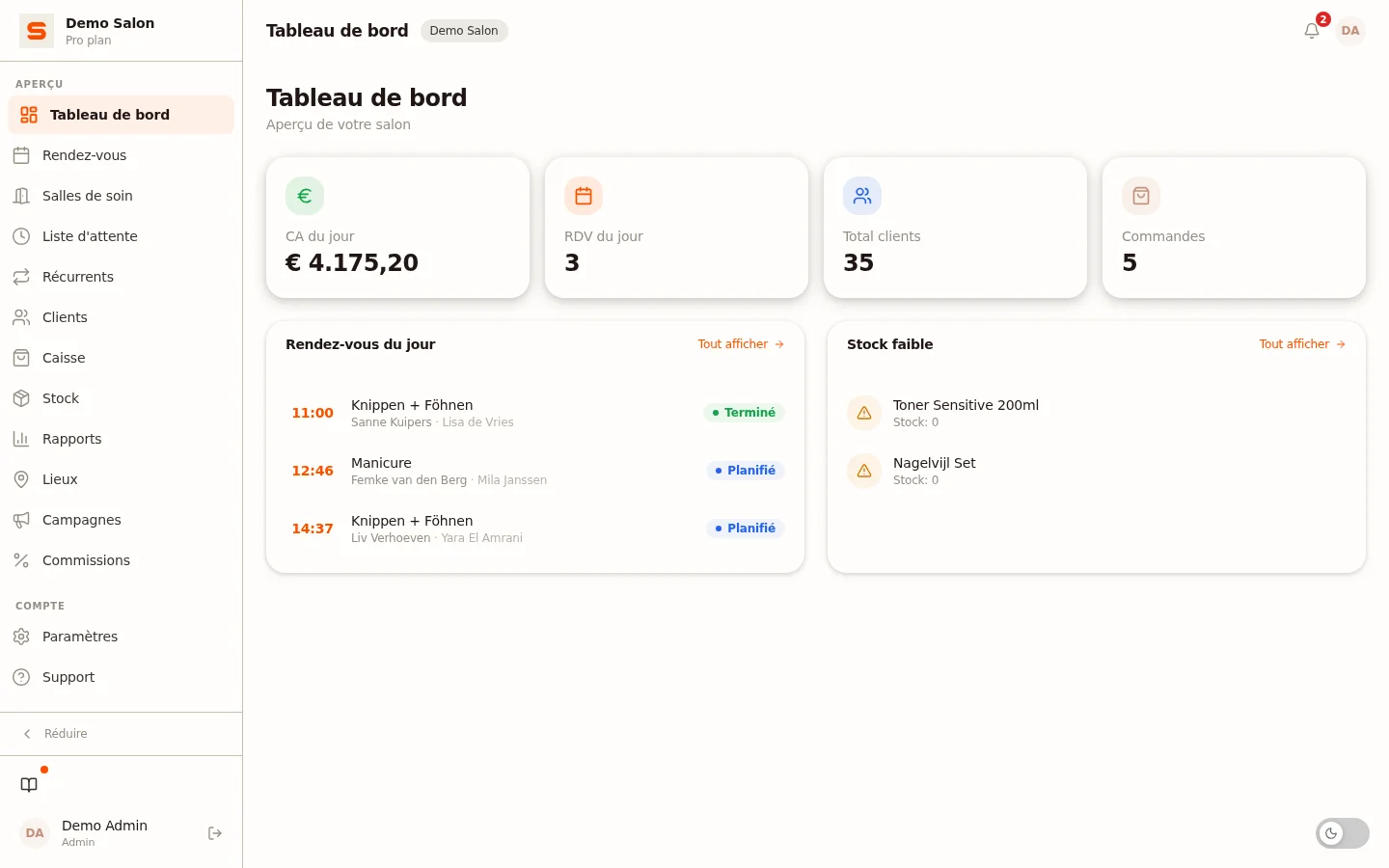Click the Commandes card label

(1163, 236)
